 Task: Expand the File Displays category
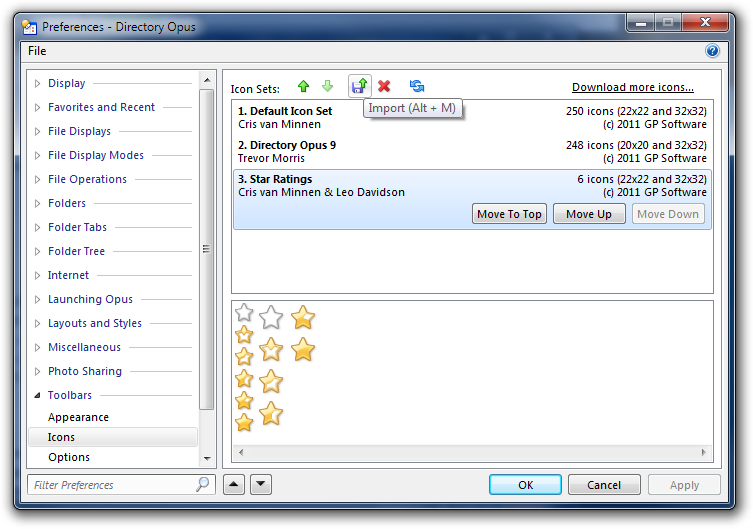tap(37, 132)
